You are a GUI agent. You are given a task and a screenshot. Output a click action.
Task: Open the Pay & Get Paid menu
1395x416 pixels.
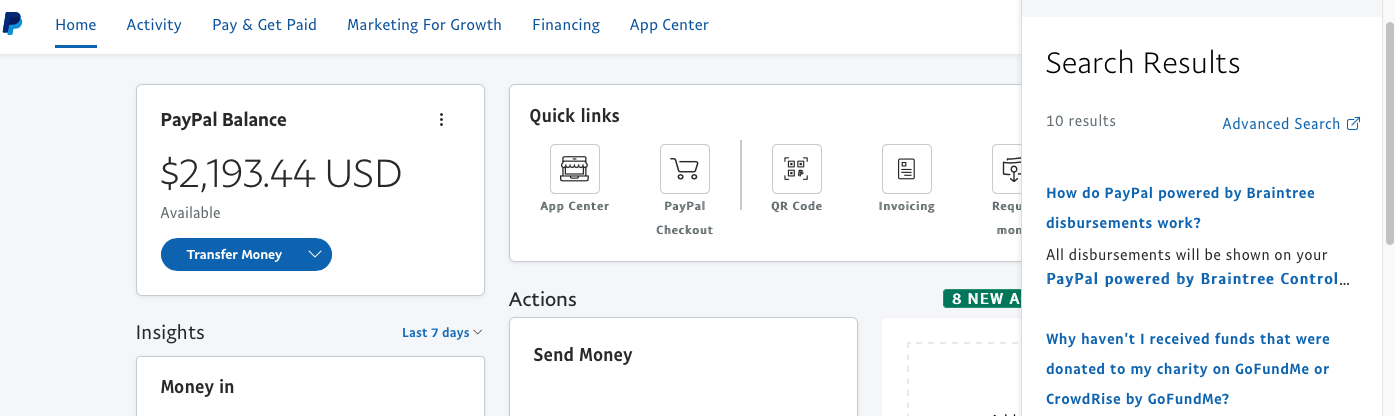264,25
